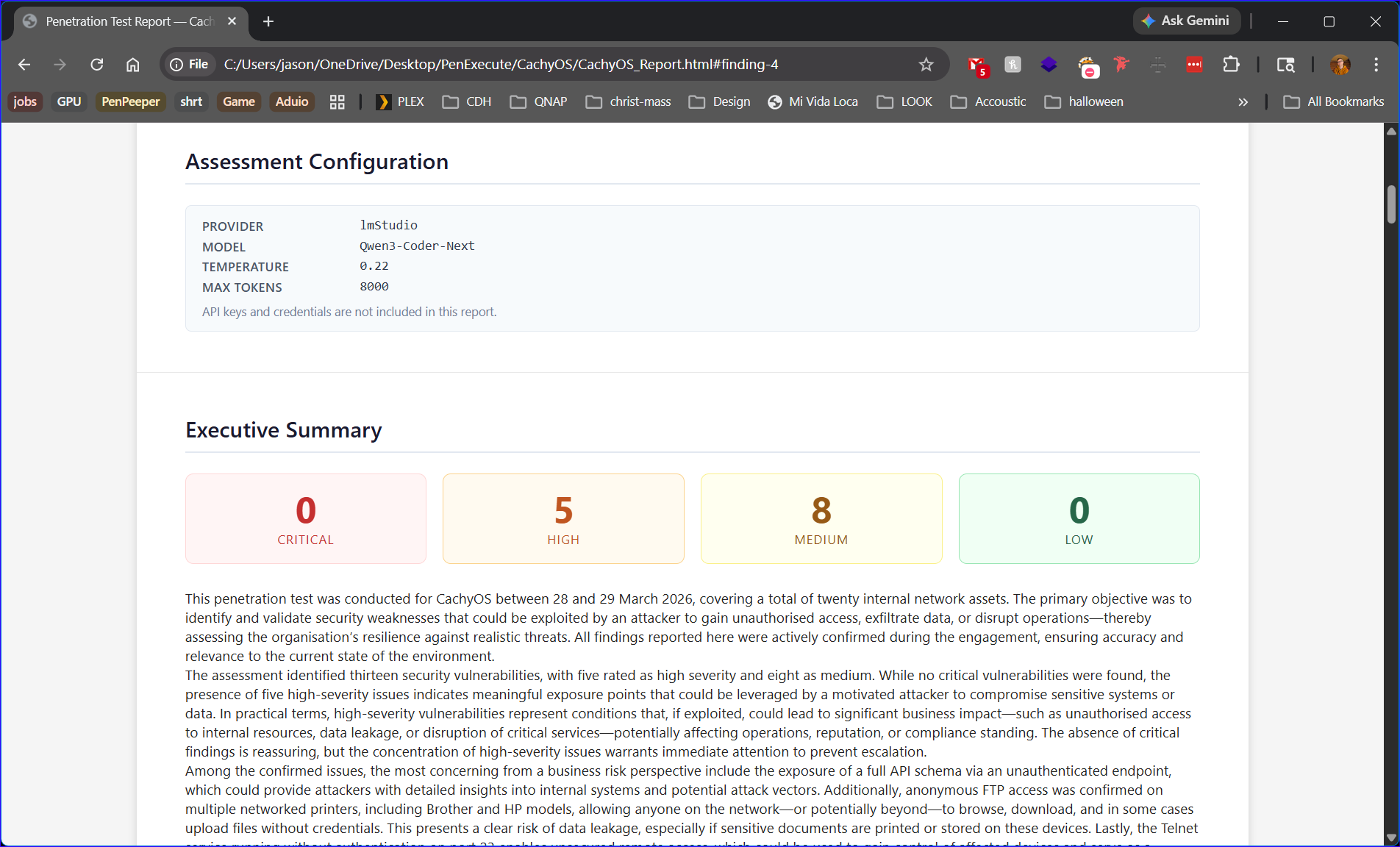Reload the penetration test report page

pos(96,65)
